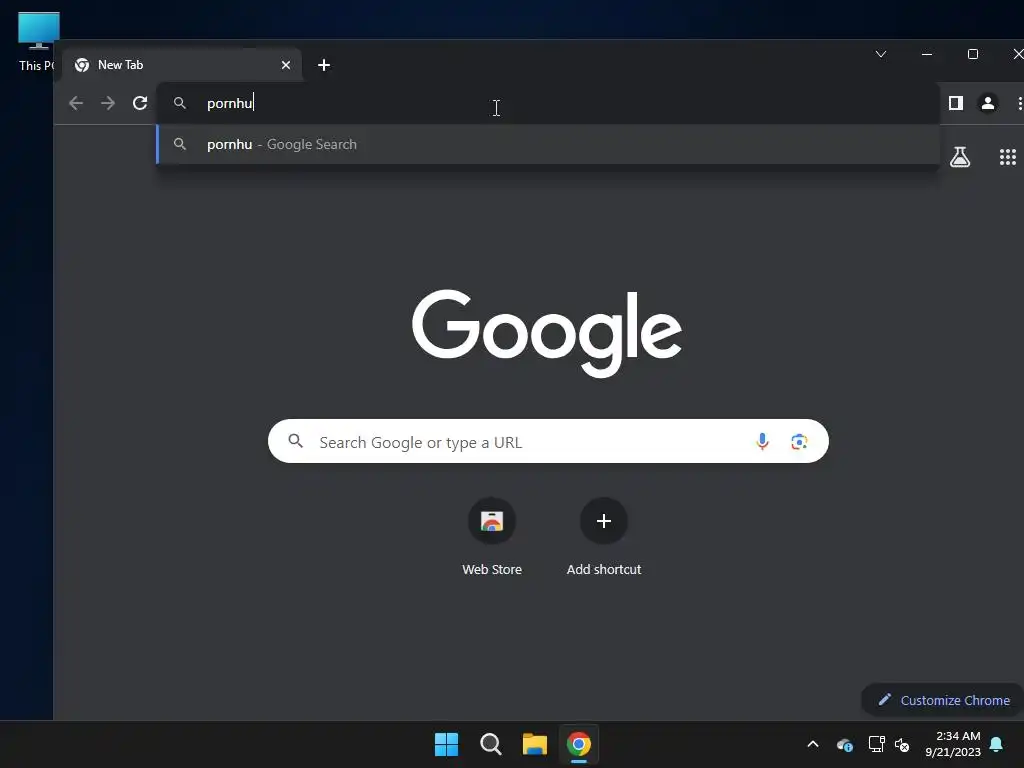The height and width of the screenshot is (768, 1024).
Task: Click the Google search box on page
Action: tap(548, 441)
